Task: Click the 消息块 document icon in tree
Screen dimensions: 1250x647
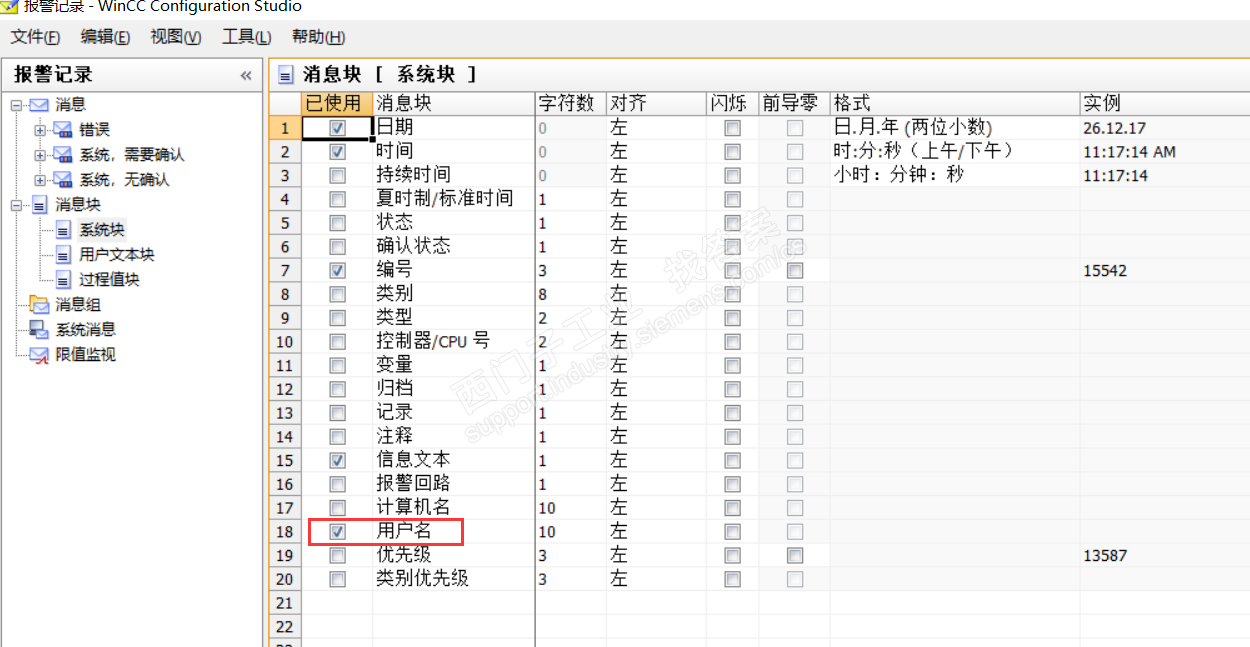Action: coord(39,205)
